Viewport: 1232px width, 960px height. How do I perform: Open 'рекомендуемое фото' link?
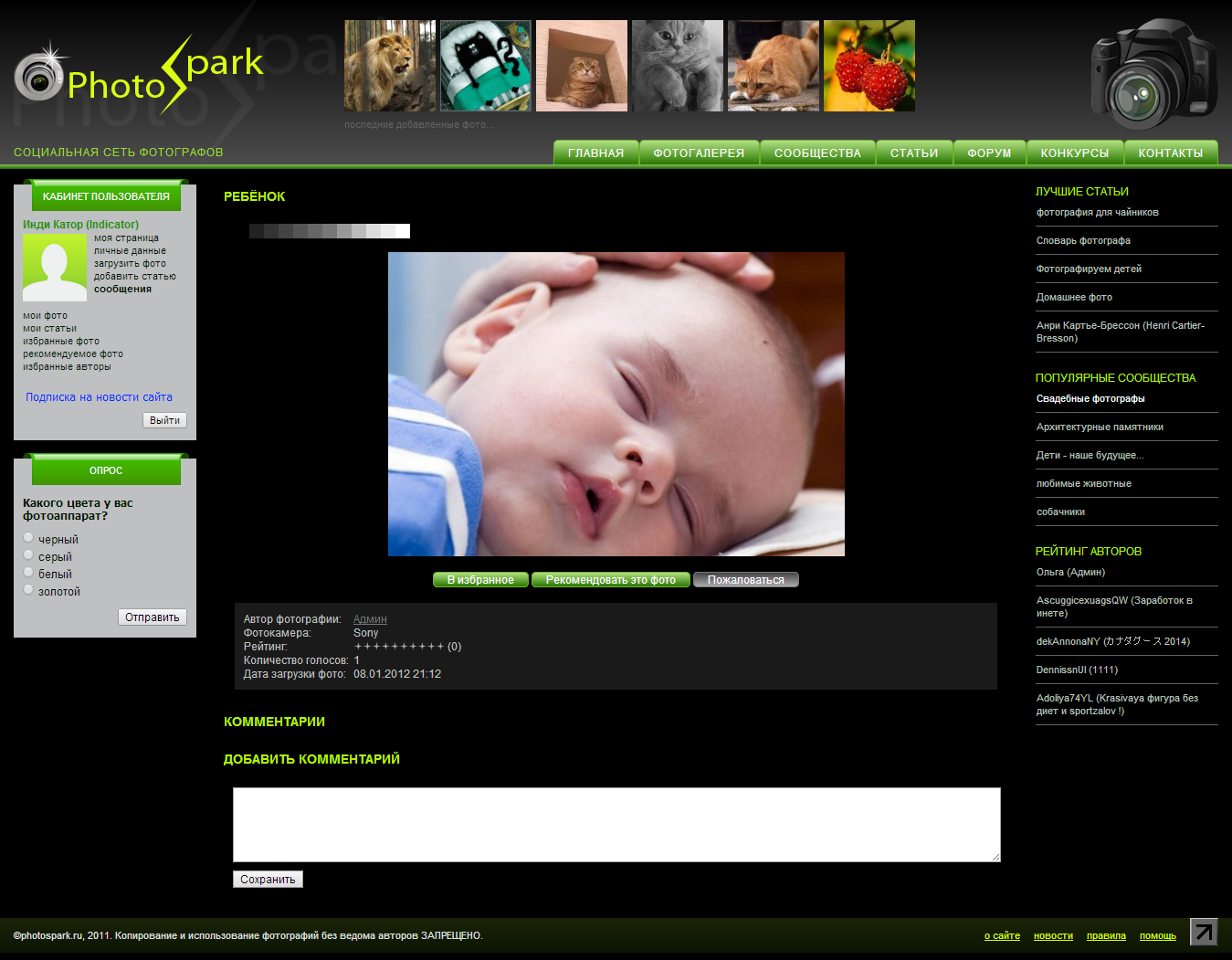(x=73, y=353)
